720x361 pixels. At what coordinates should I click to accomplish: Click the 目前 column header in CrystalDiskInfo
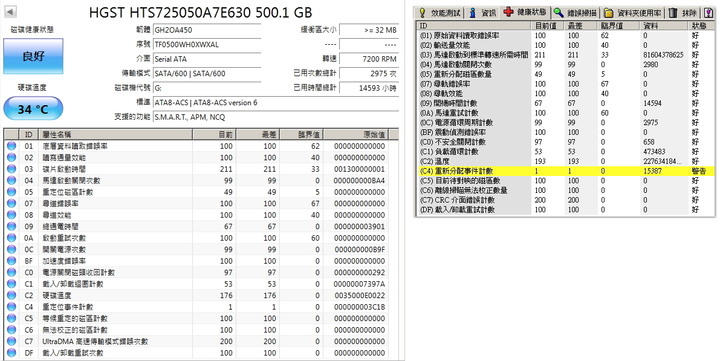[214, 134]
